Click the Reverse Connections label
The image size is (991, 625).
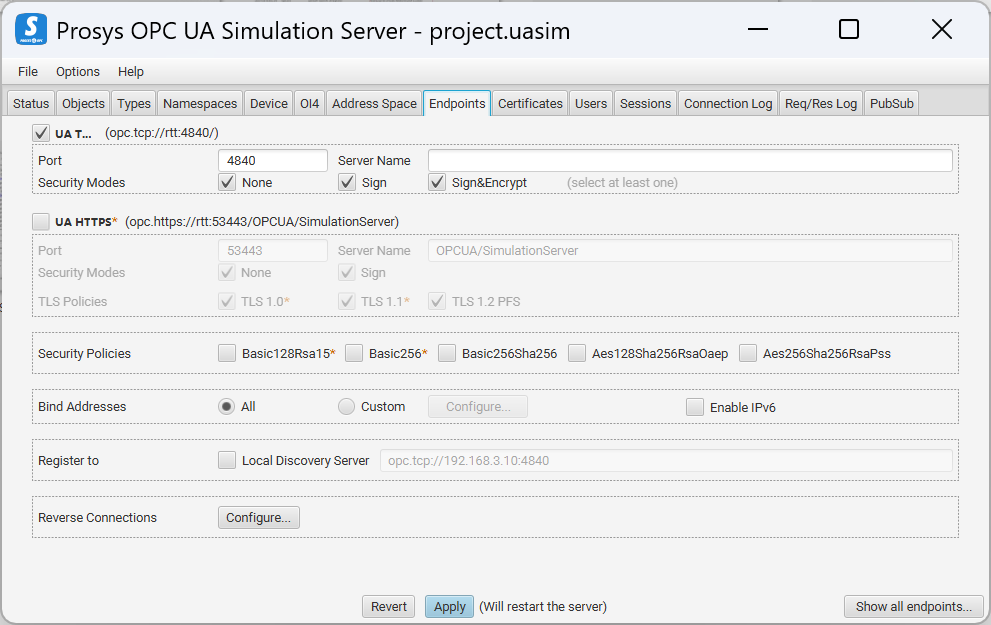coord(97,518)
